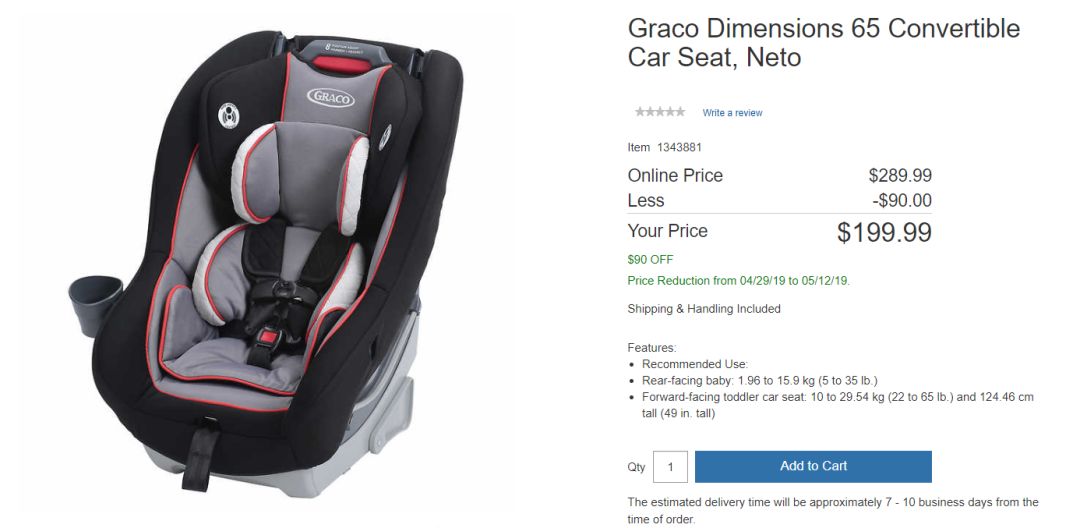Open the Write a review link
The image size is (1080, 528).
(732, 113)
